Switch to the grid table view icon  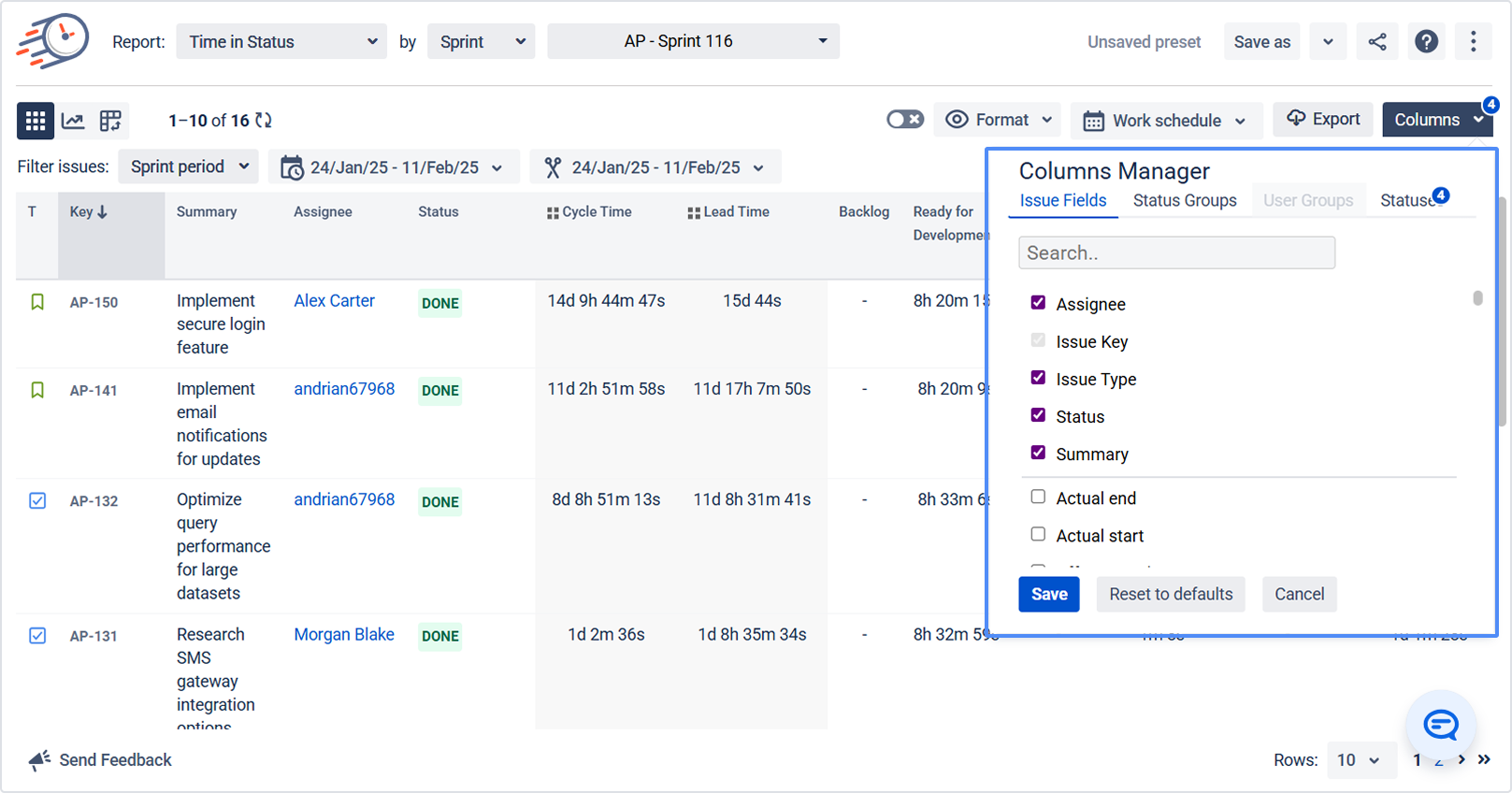[x=36, y=121]
